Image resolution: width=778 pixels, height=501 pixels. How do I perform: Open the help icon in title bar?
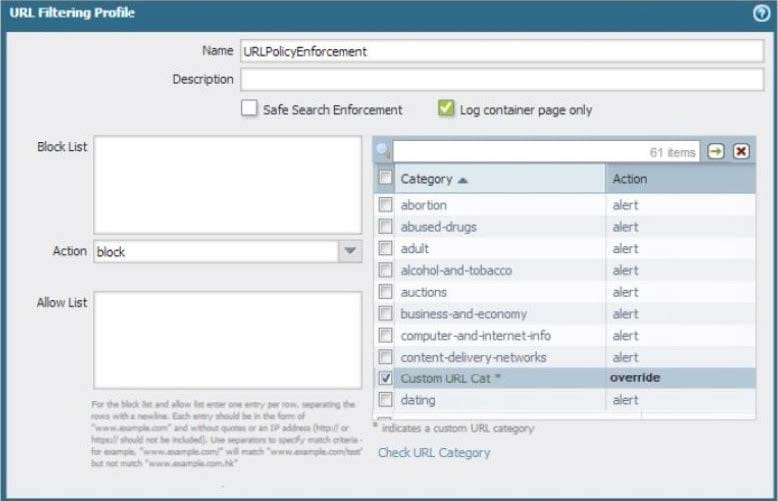(x=761, y=13)
